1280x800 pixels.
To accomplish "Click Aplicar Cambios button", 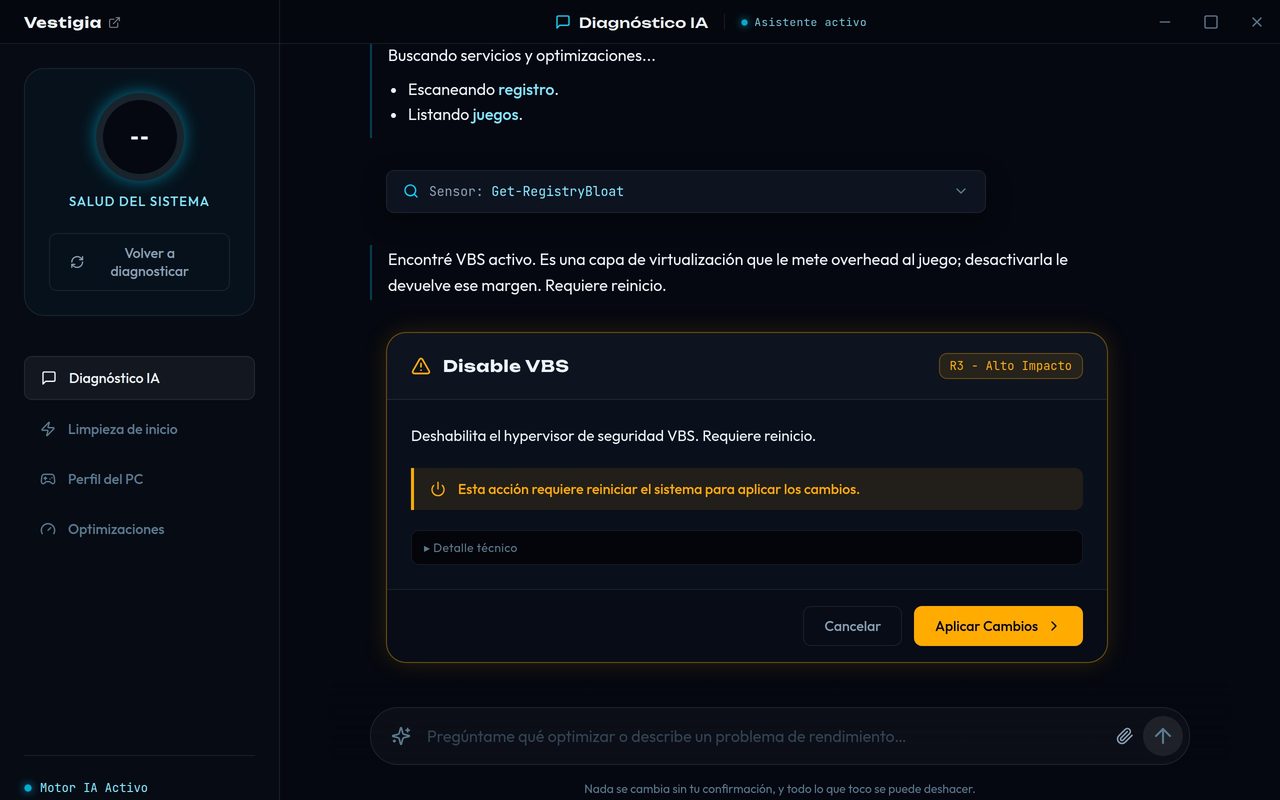I will point(998,626).
